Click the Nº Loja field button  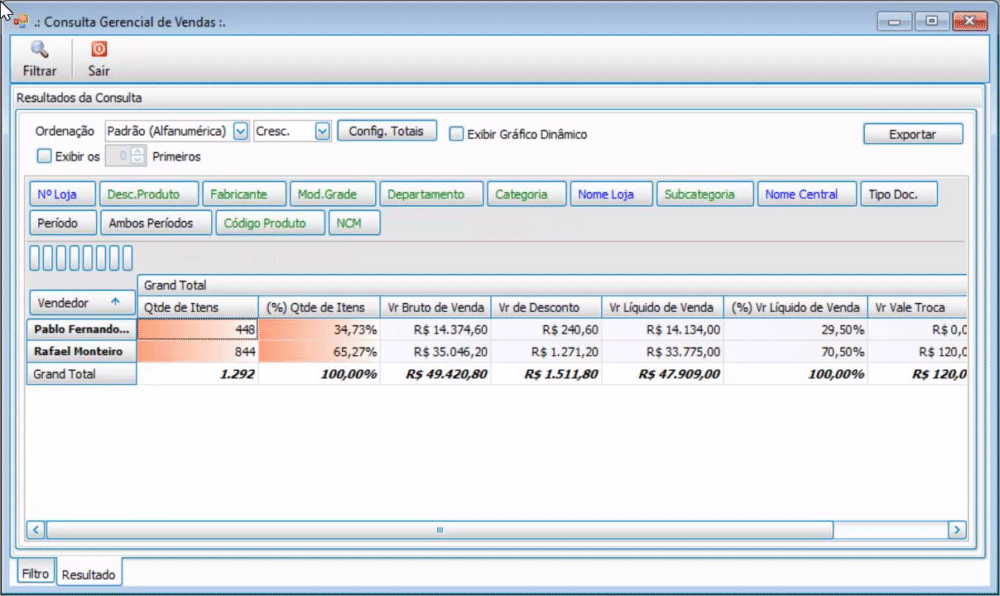click(62, 194)
